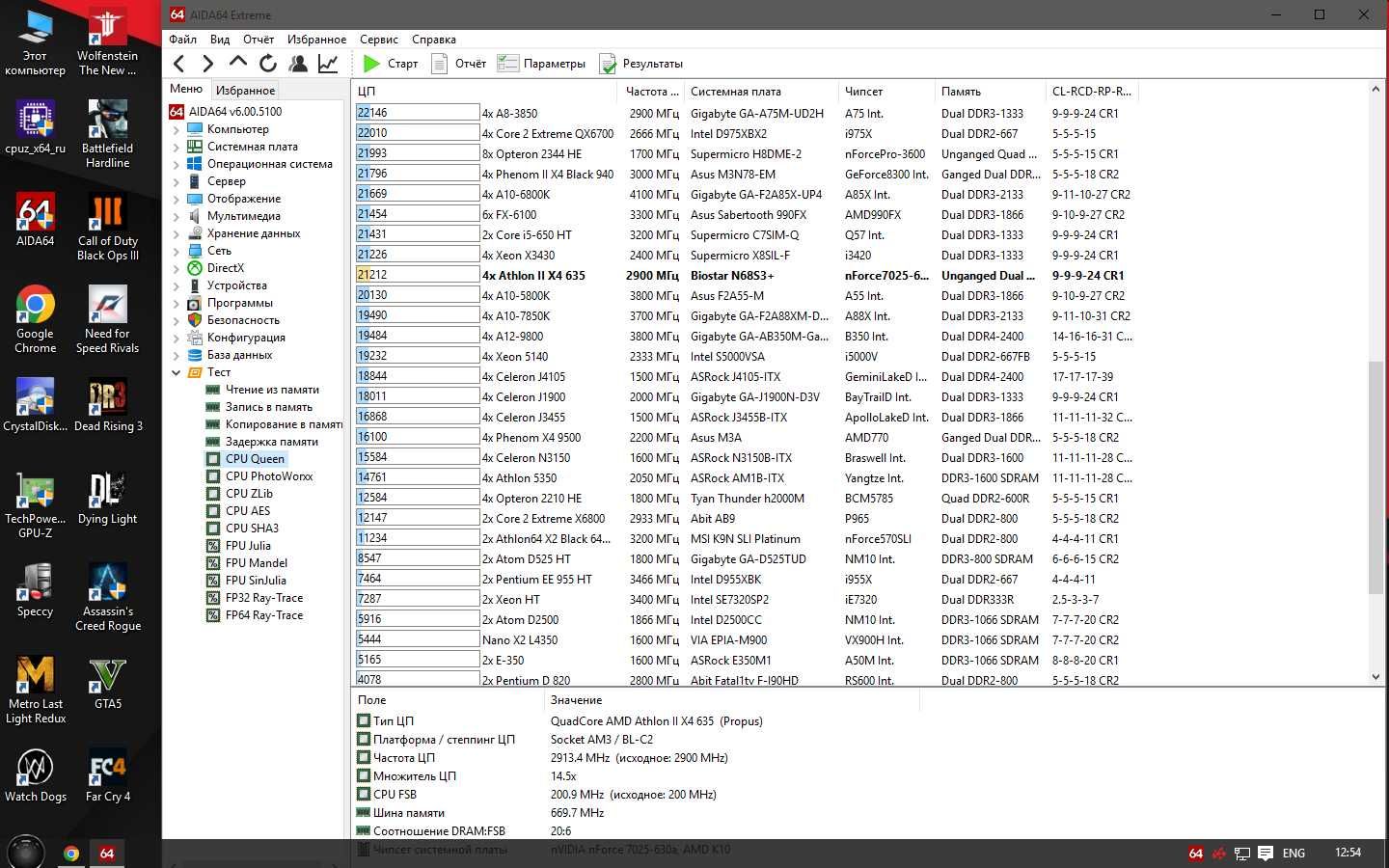Image resolution: width=1389 pixels, height=868 pixels.
Task: Open Google Chrome desktop shortcut
Action: click(35, 319)
